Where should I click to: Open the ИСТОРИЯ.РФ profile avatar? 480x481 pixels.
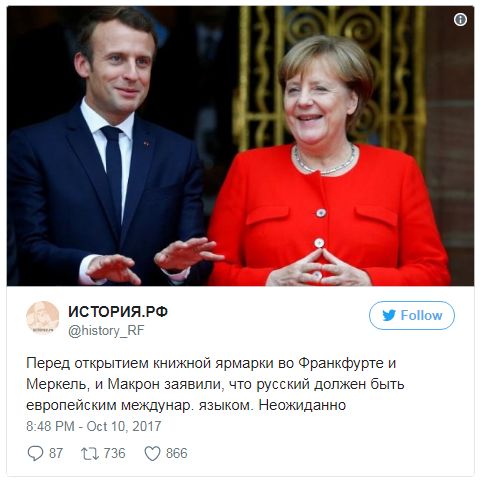pyautogui.click(x=43, y=318)
